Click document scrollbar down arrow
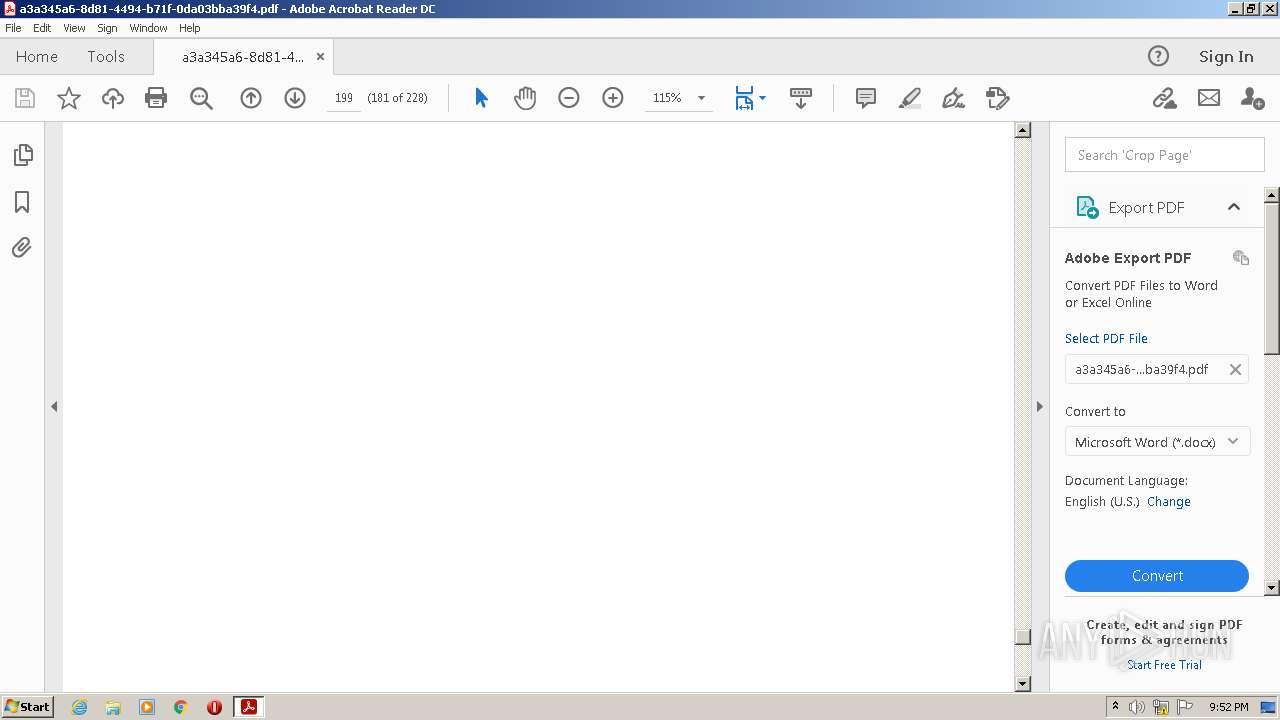1280x720 pixels. click(1022, 684)
